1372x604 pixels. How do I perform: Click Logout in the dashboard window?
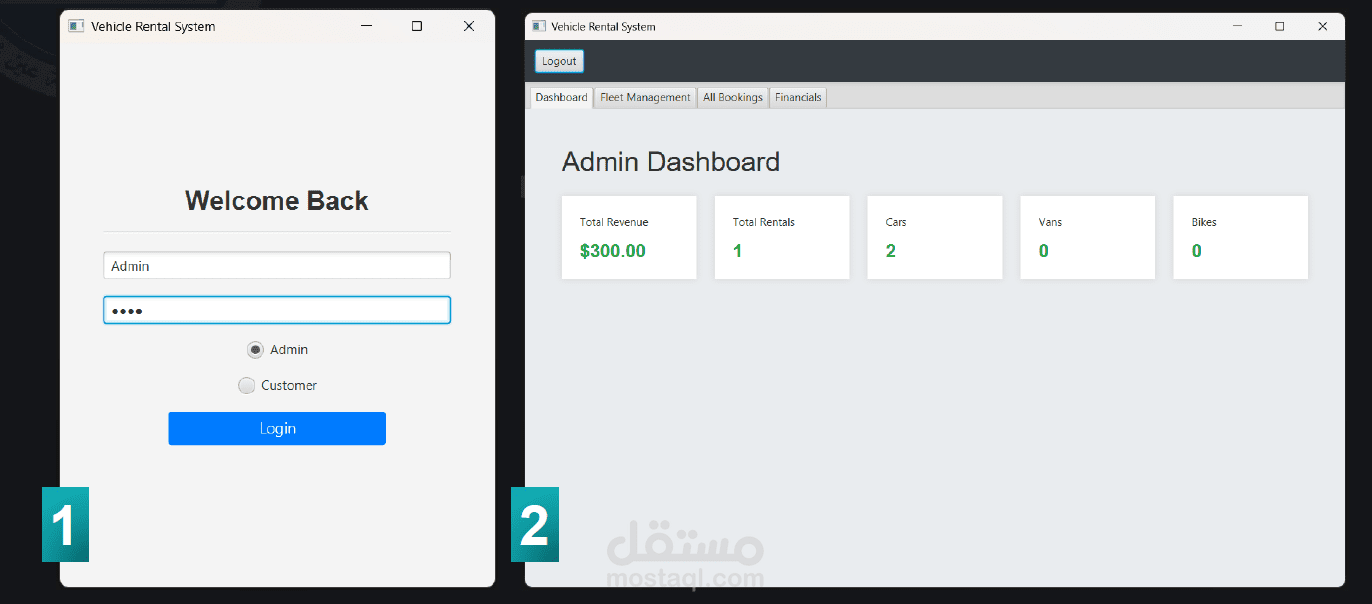coord(559,61)
